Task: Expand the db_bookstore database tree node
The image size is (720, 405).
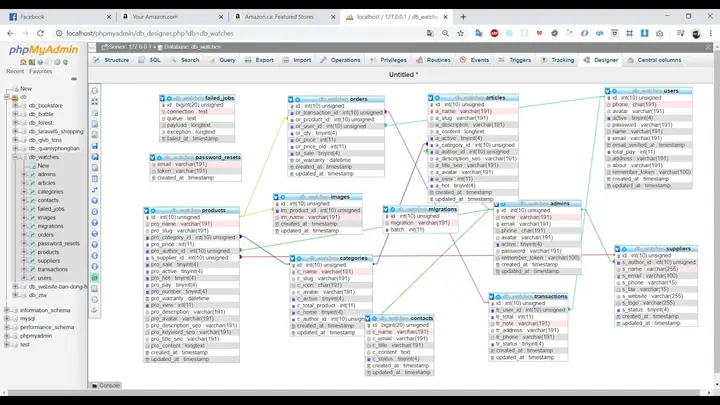Action: point(16,105)
